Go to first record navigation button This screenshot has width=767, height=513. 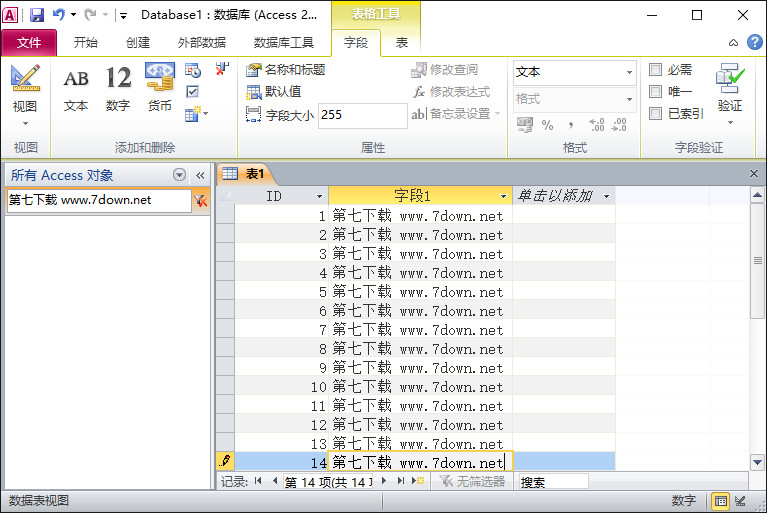tap(258, 481)
